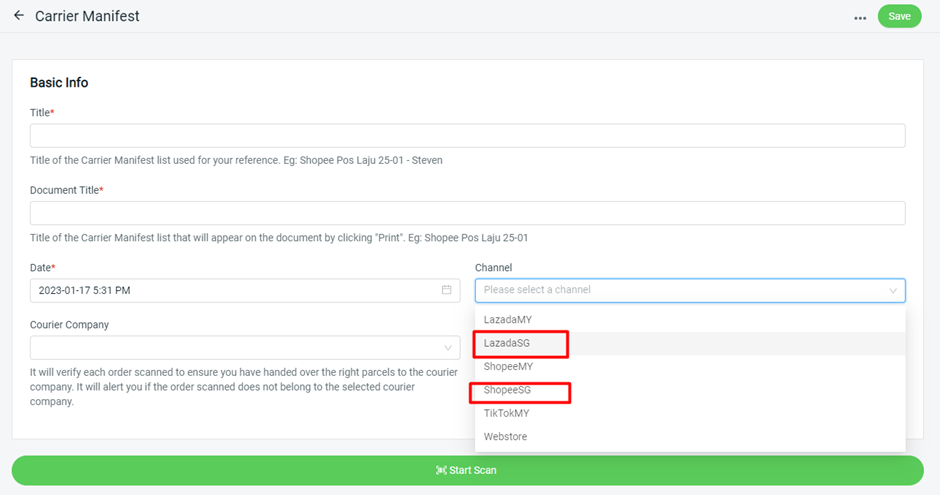The width and height of the screenshot is (940, 495).
Task: Click the Document Title helper text about Print
Action: click(x=279, y=238)
